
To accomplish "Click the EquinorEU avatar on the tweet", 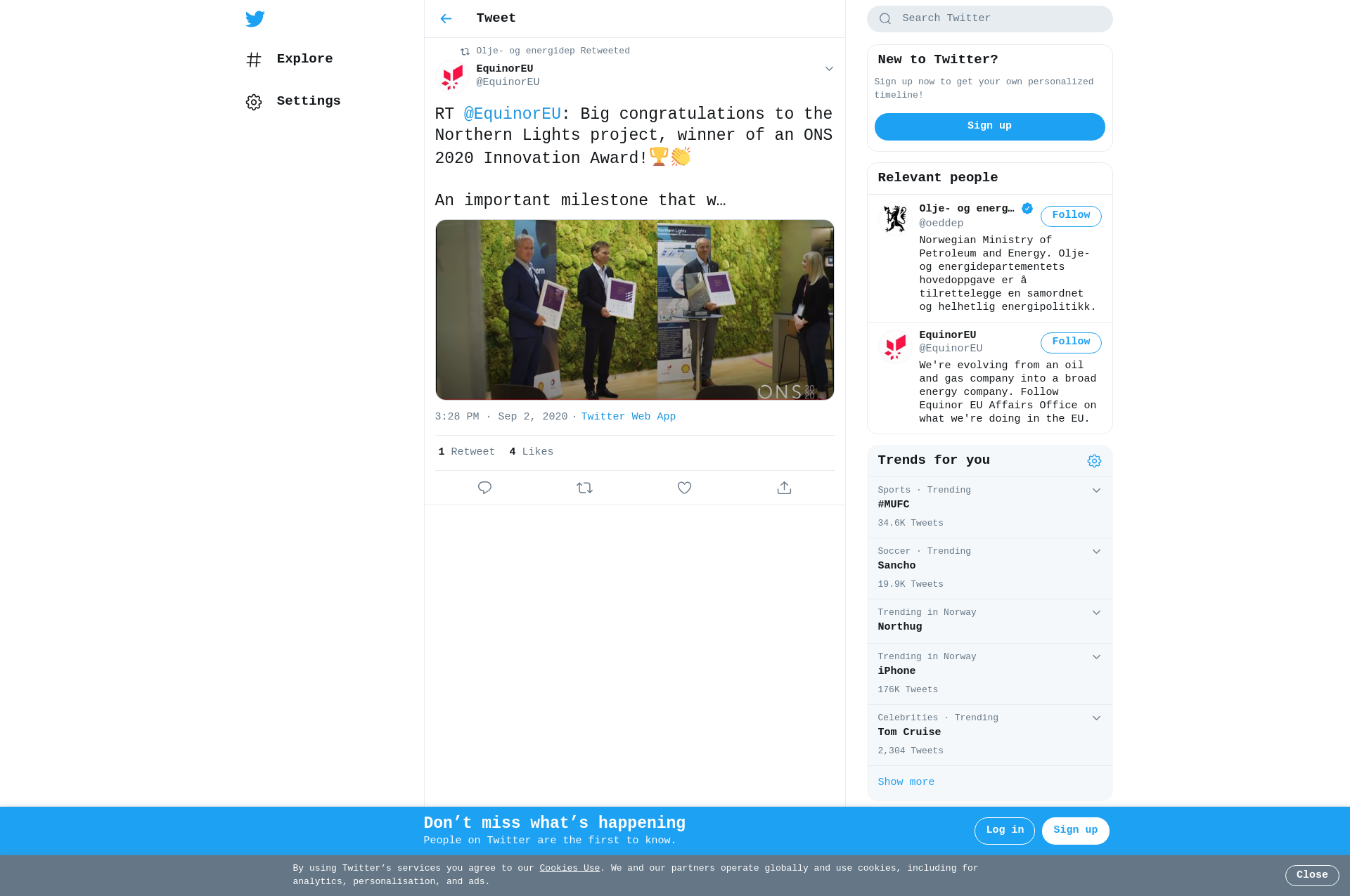I will 452,77.
